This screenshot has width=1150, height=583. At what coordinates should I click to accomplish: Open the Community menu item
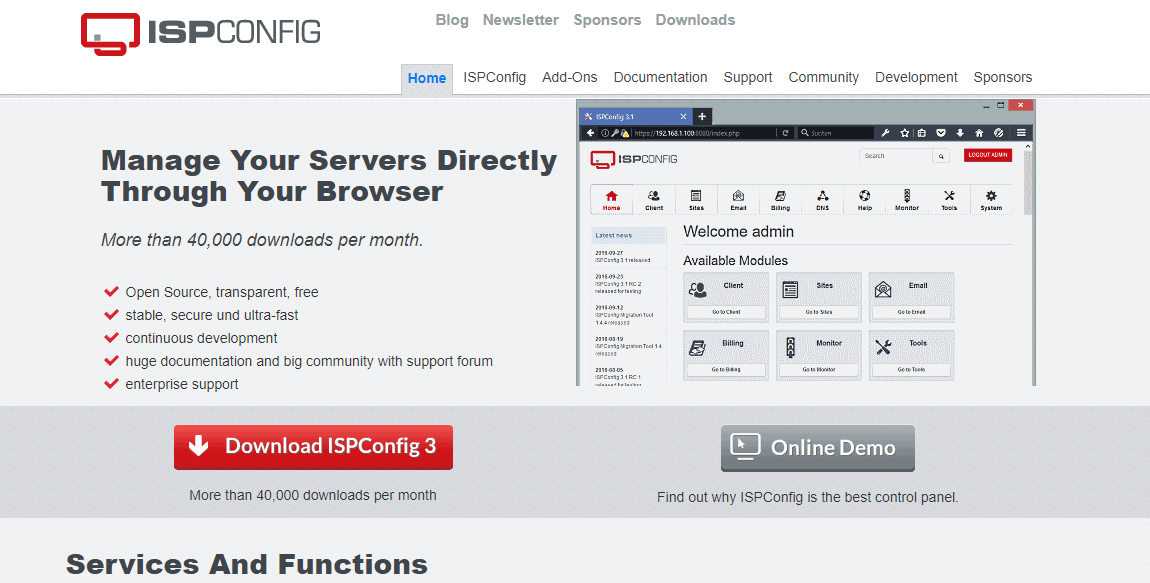824,77
